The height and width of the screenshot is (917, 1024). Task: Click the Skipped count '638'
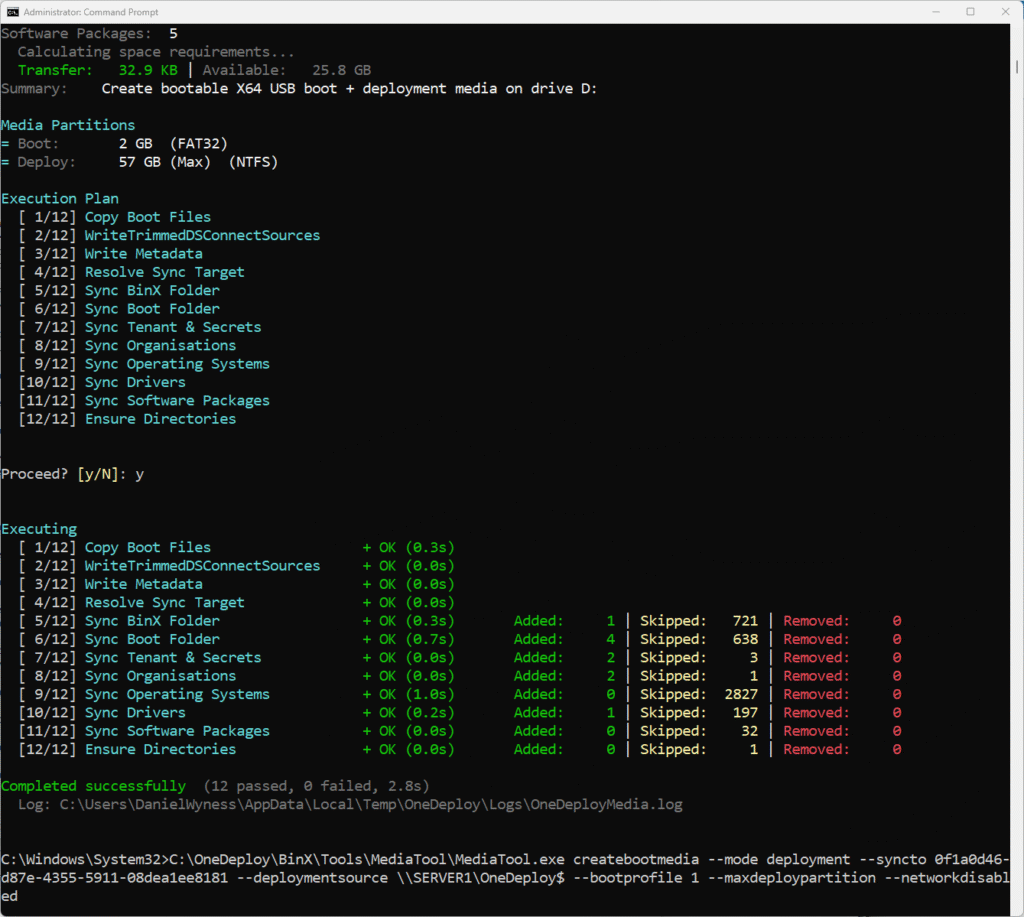[x=745, y=639]
